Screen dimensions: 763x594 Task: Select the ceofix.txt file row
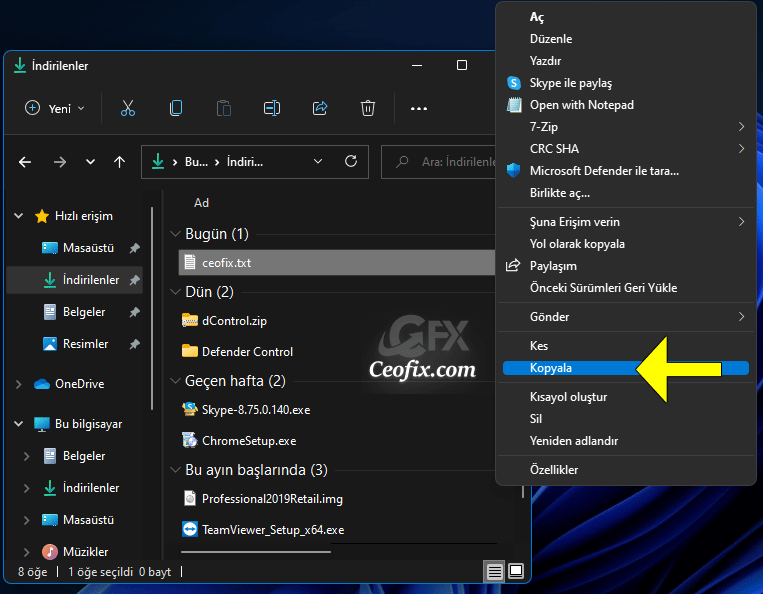tap(337, 263)
